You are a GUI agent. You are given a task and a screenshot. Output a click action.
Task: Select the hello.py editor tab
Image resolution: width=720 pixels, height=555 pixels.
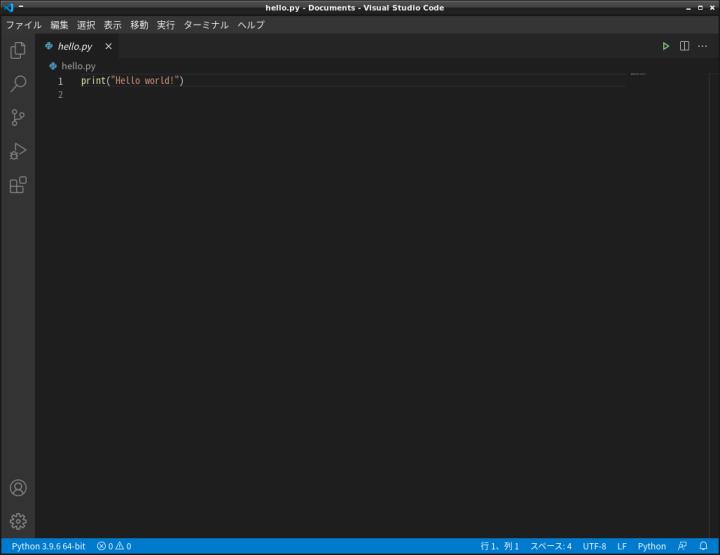[77, 46]
